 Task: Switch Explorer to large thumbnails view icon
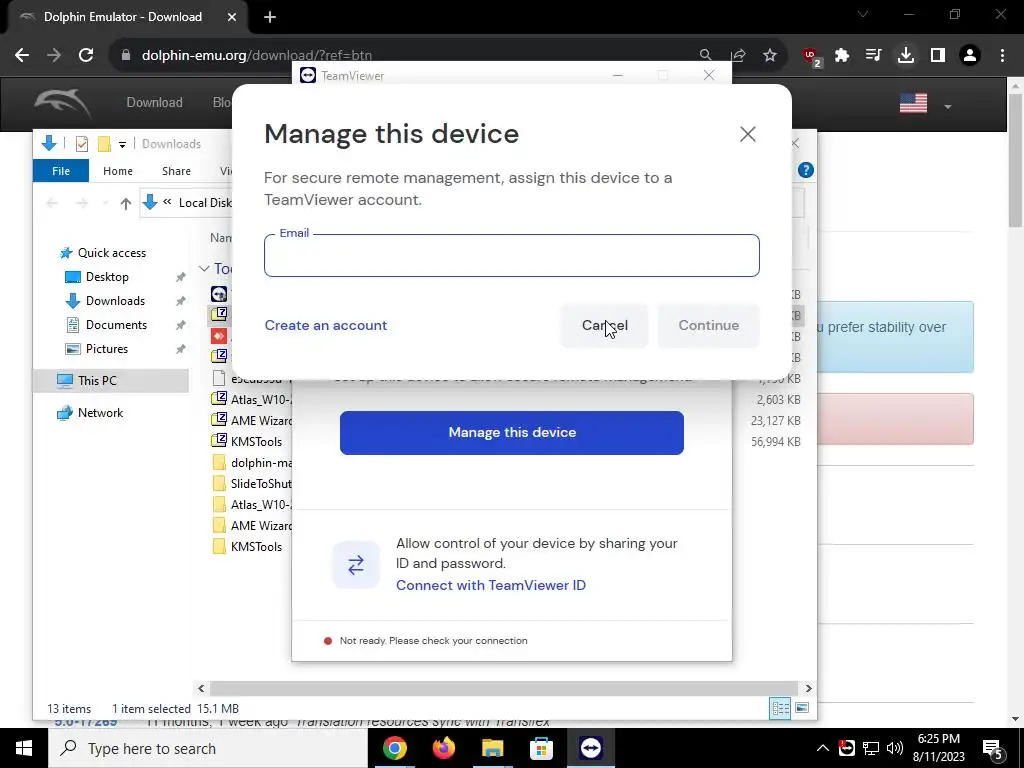pos(802,709)
